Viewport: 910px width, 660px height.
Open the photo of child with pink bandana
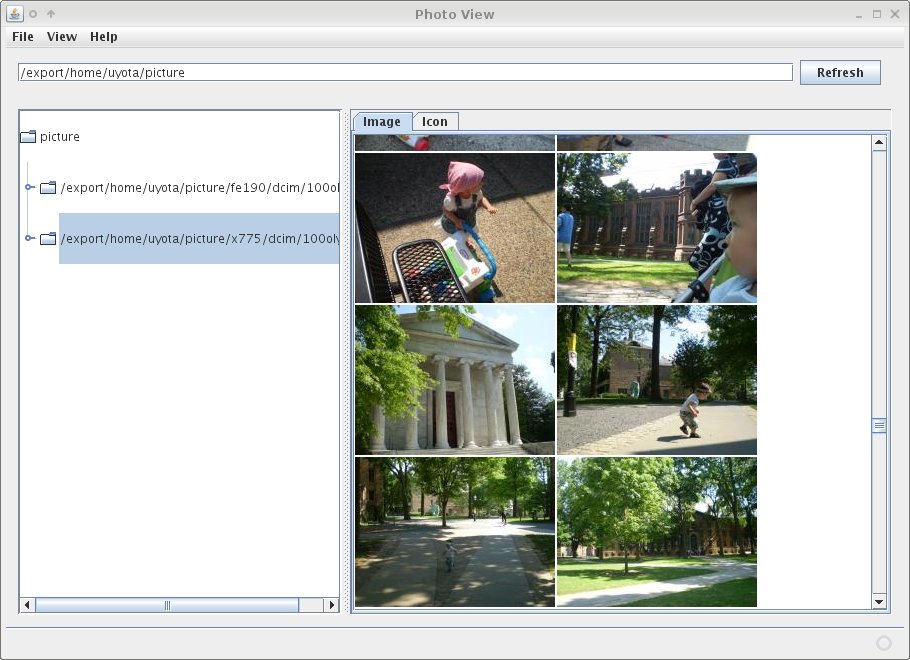[x=455, y=228]
